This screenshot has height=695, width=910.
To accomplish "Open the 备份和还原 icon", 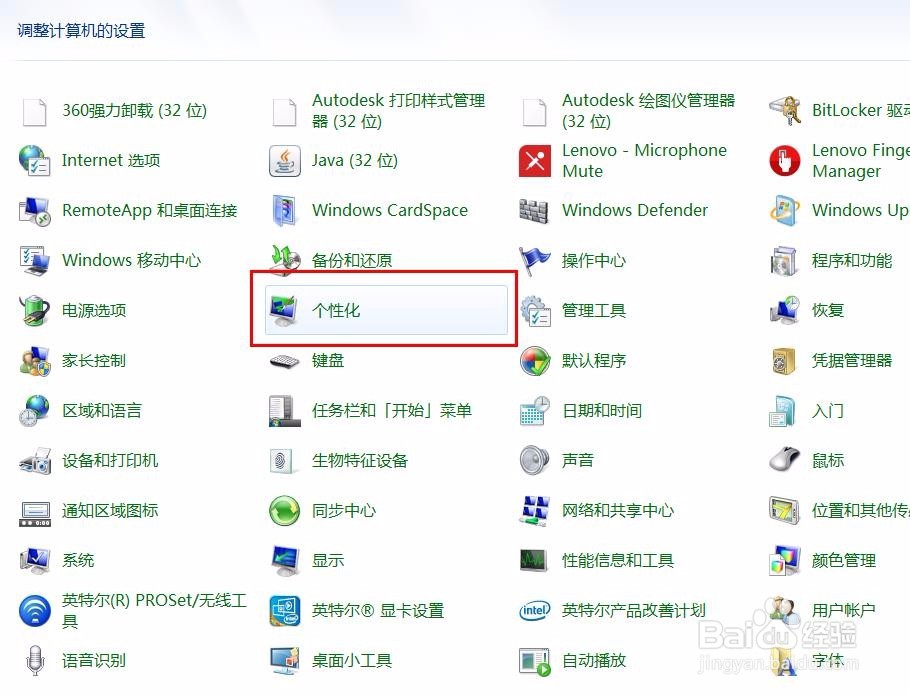I will tap(284, 259).
